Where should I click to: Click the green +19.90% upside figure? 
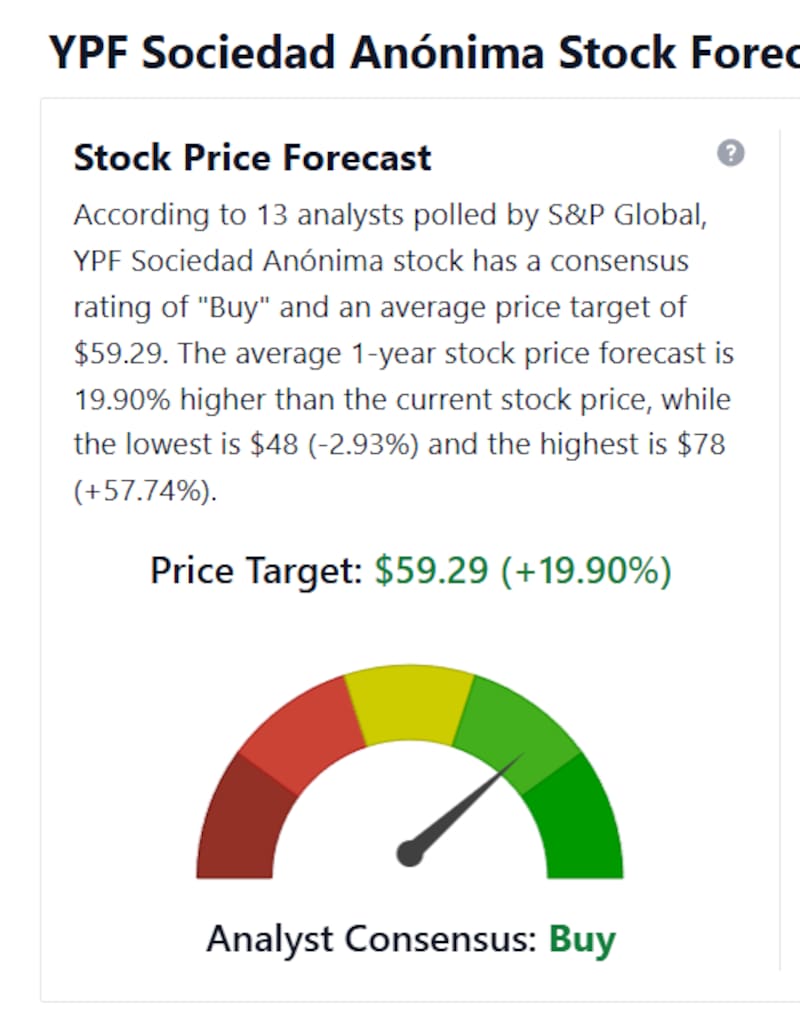(587, 571)
